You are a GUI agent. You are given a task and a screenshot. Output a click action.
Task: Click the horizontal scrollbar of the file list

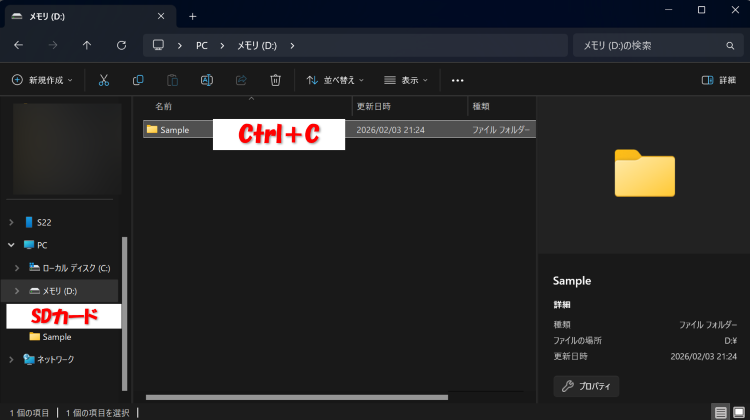click(x=297, y=398)
